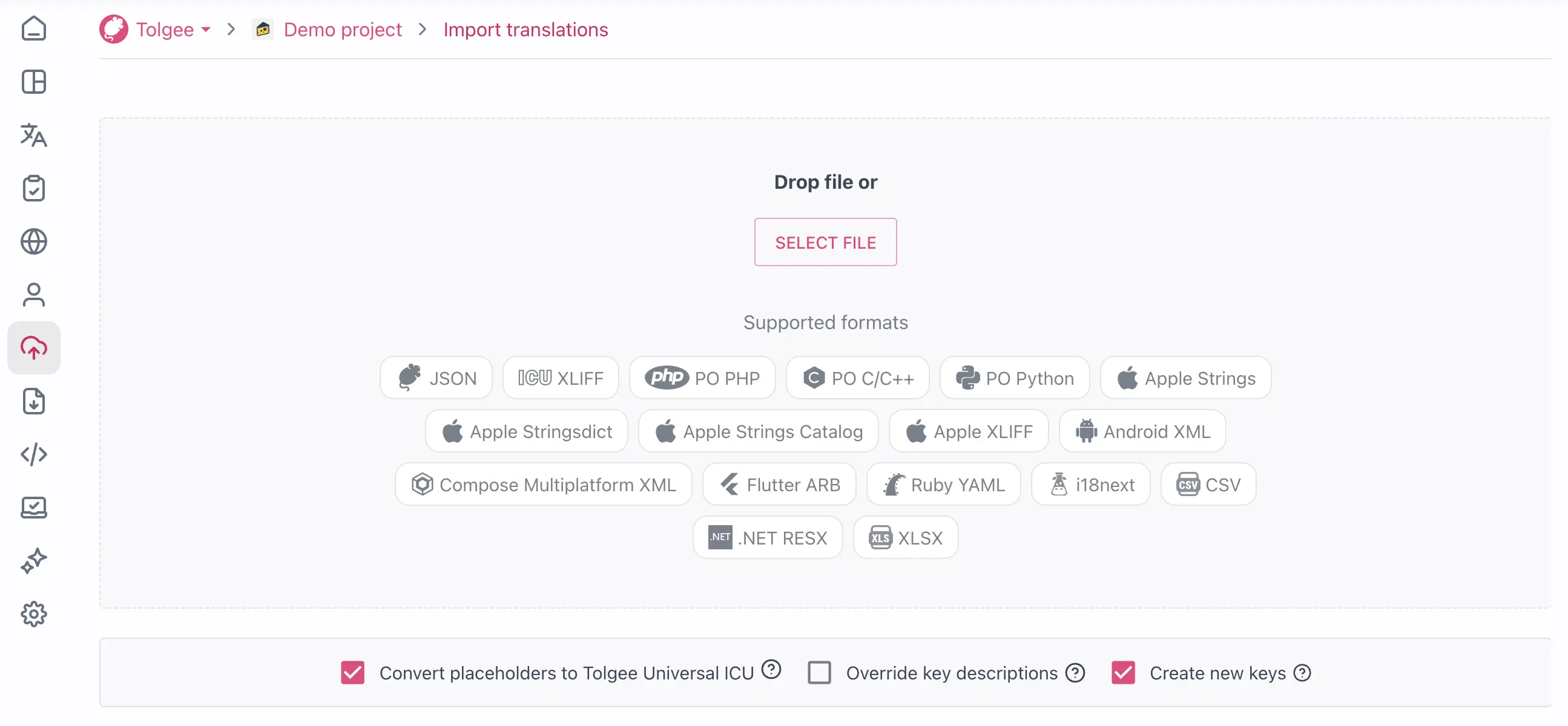Image resolution: width=1568 pixels, height=726 pixels.
Task: Go to Demo project breadcrumb
Action: 342,29
